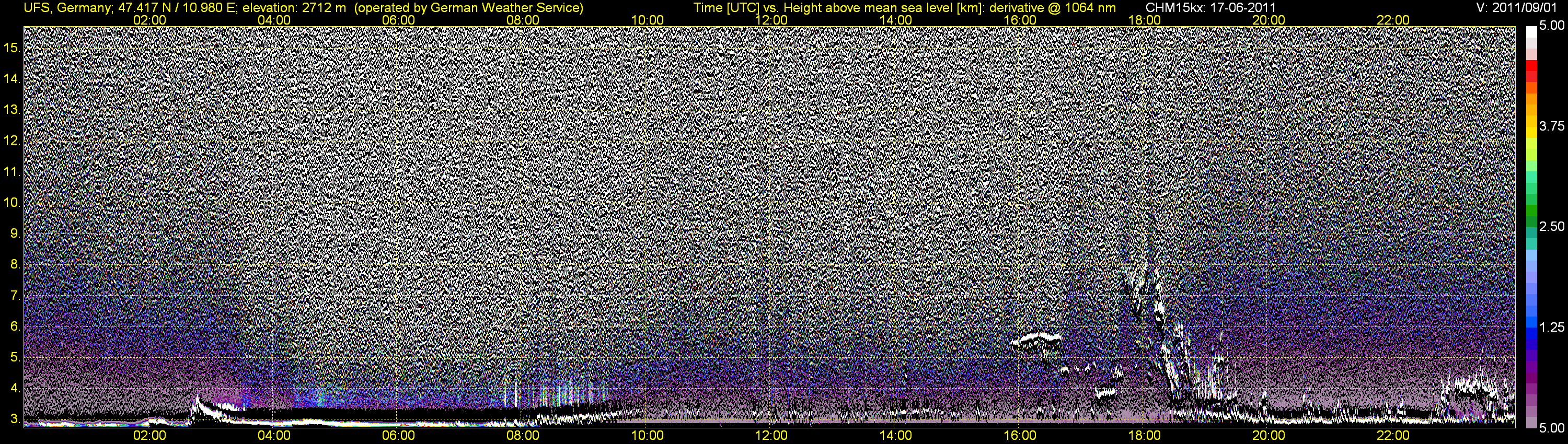Click the '13.' height axis label
1568x444 pixels.
click(x=12, y=110)
